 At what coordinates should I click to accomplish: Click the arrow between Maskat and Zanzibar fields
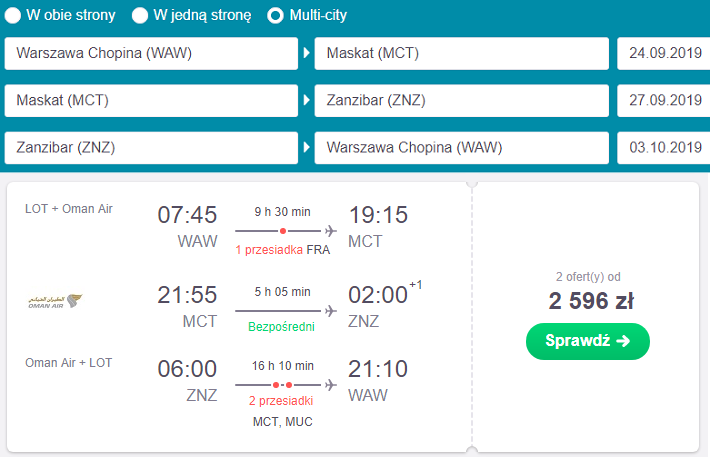point(306,100)
